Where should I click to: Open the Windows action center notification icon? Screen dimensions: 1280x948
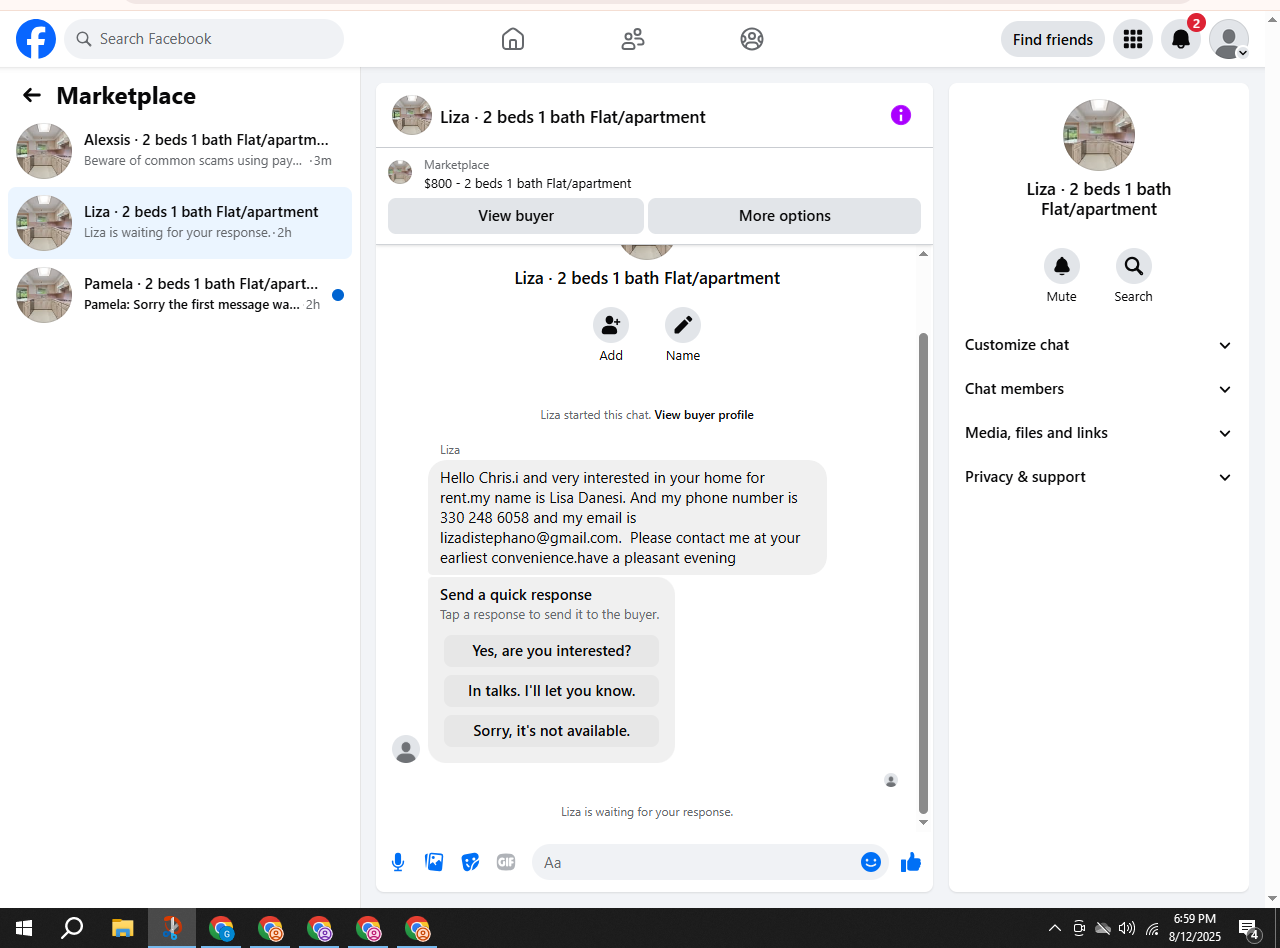(x=1248, y=928)
